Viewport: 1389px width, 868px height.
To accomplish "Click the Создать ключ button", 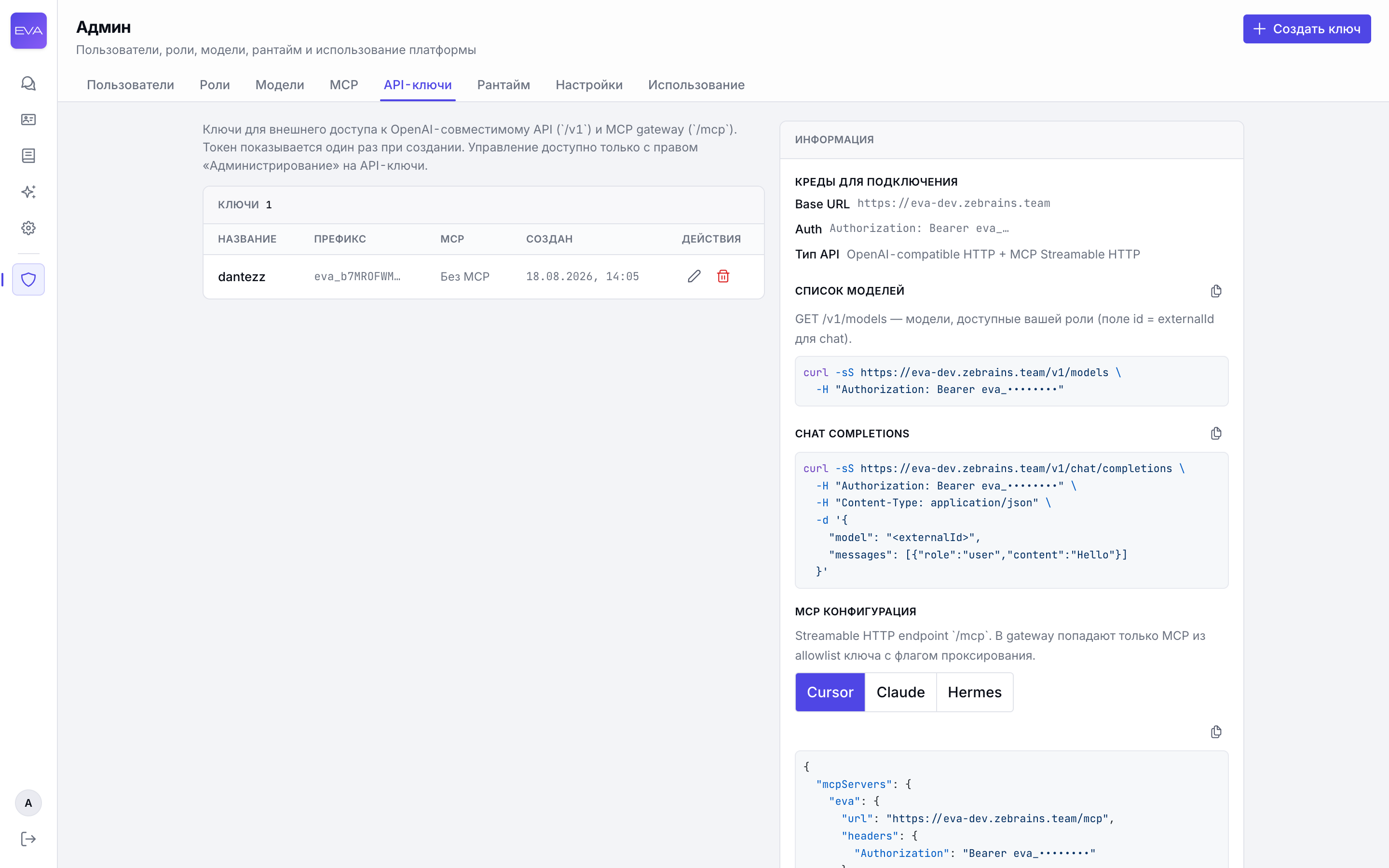I will [x=1307, y=29].
